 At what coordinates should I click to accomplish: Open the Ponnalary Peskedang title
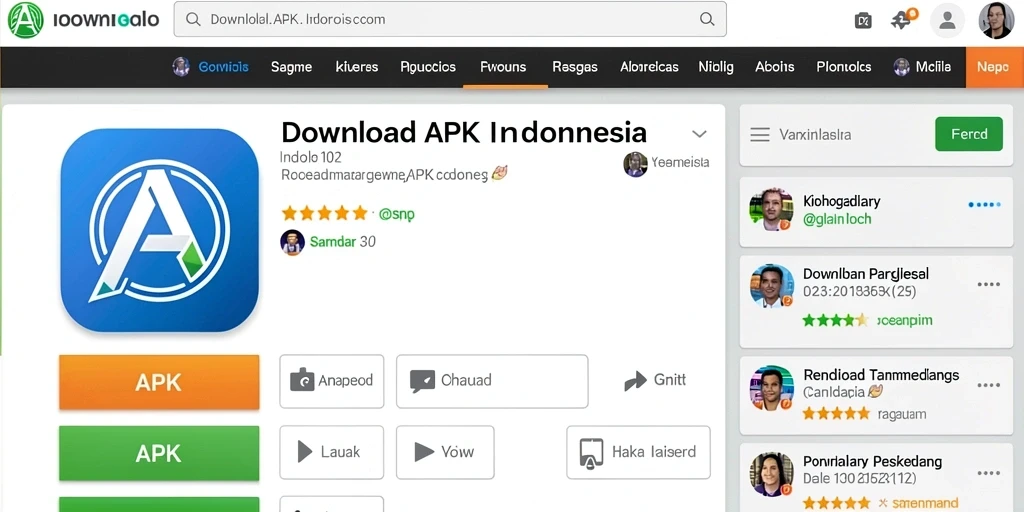[872, 462]
